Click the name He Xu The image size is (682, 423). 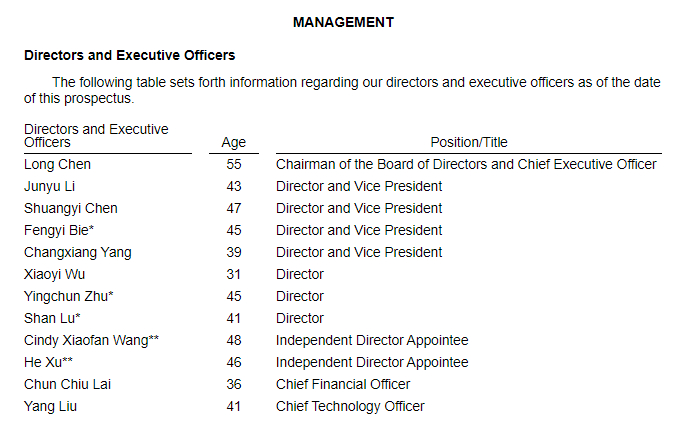45,362
